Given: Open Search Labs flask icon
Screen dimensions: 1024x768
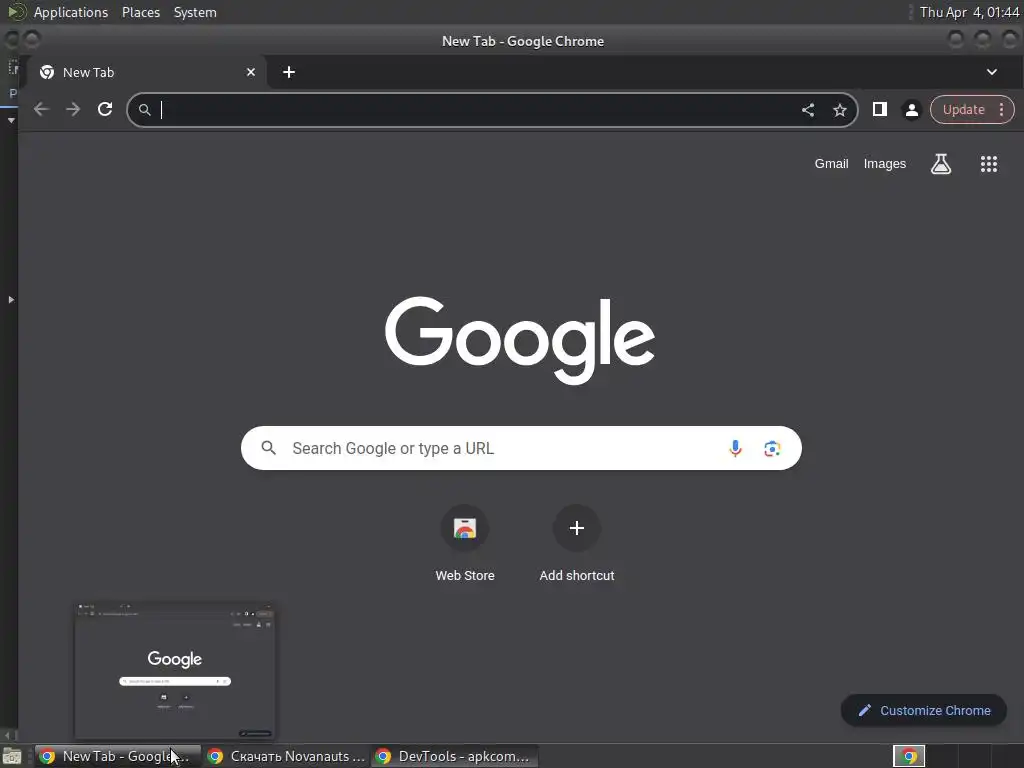Looking at the screenshot, I should pyautogui.click(x=940, y=164).
